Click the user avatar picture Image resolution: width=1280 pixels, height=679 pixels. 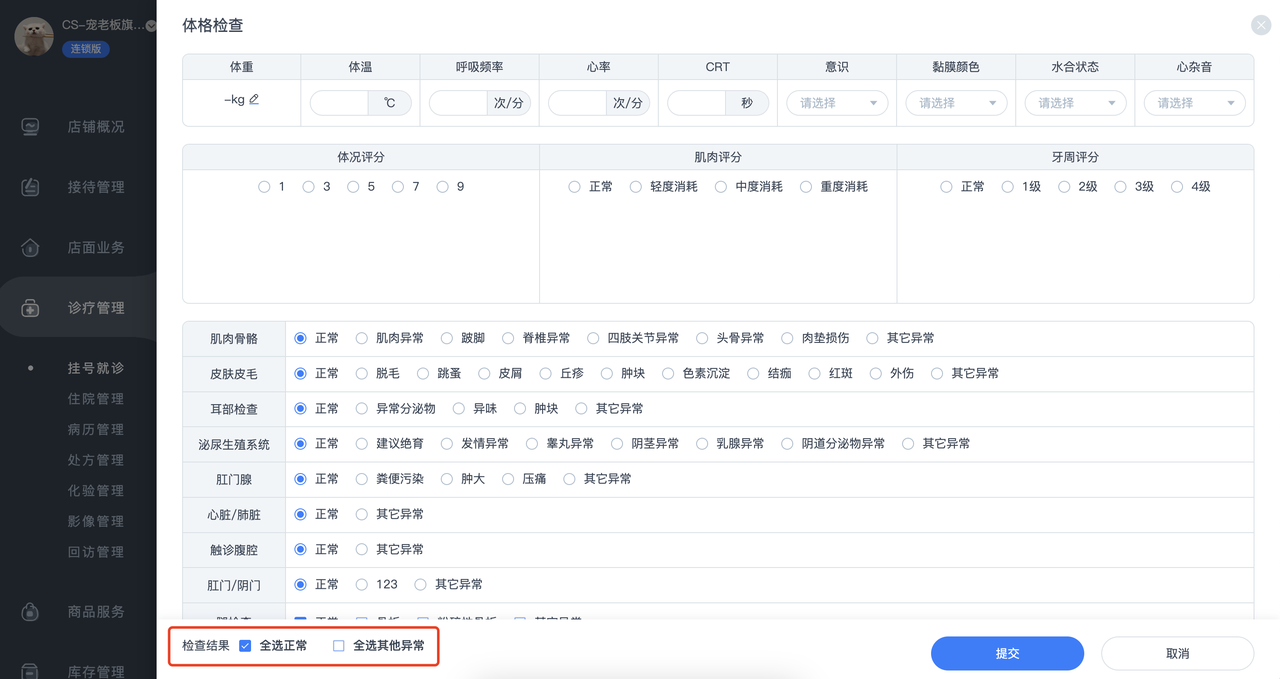(x=34, y=37)
